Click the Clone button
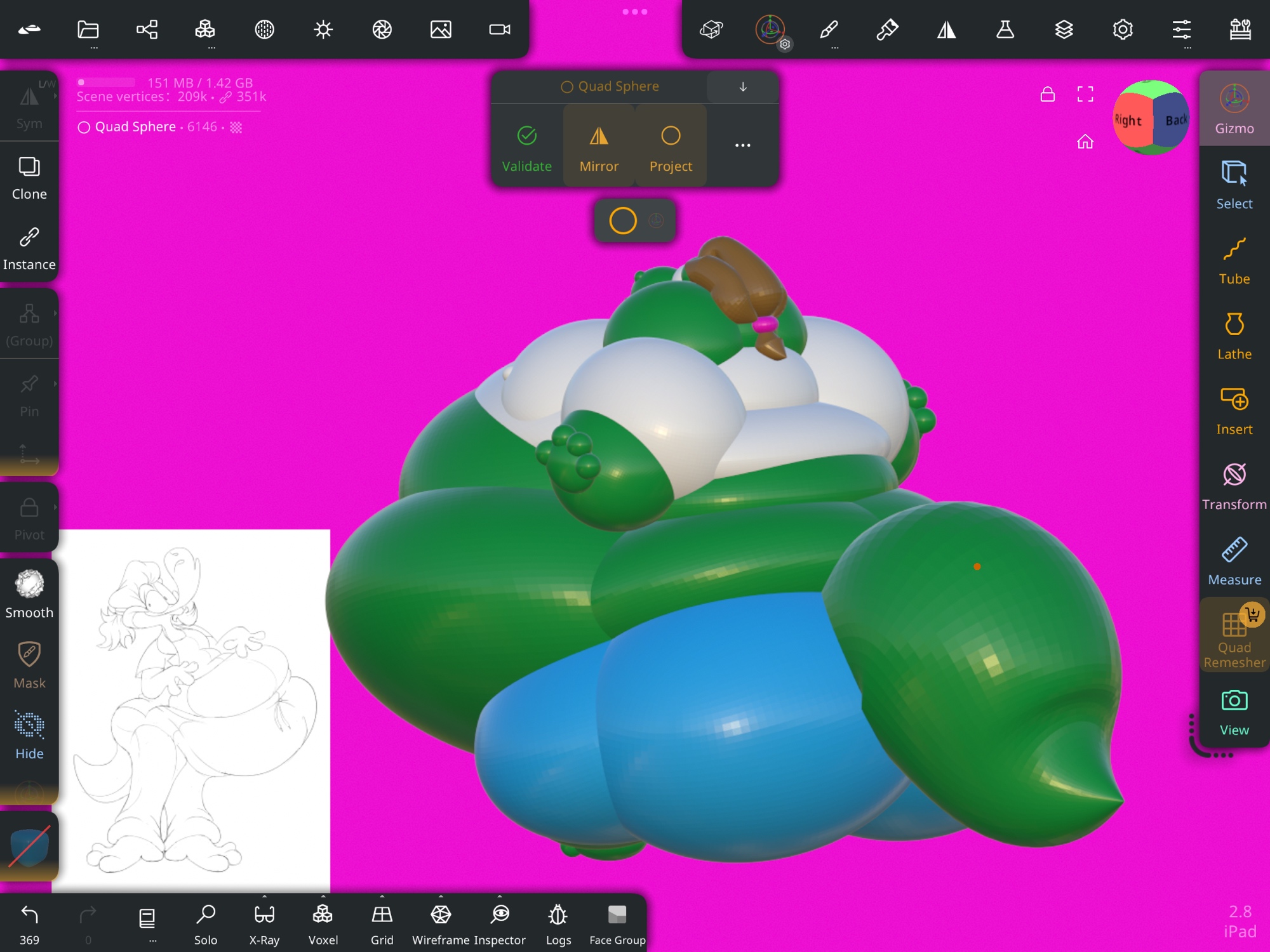 coord(29,178)
